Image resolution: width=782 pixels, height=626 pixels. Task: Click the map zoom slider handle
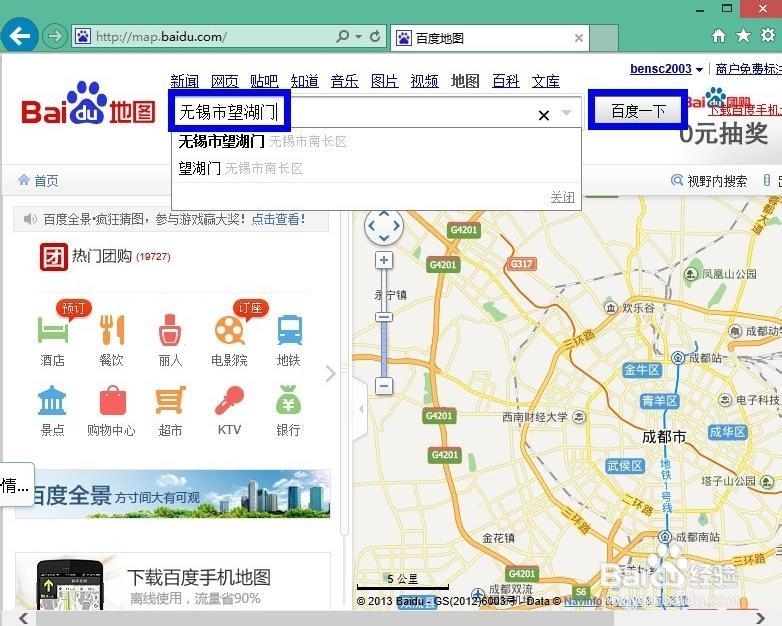click(x=384, y=317)
